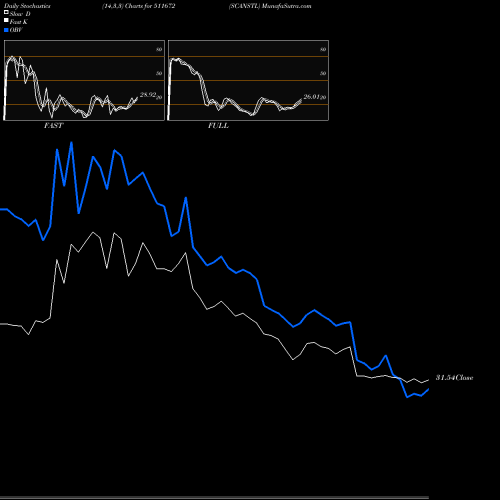
Task: Click the 'FAST' label under the left chart
Action: pos(53,126)
